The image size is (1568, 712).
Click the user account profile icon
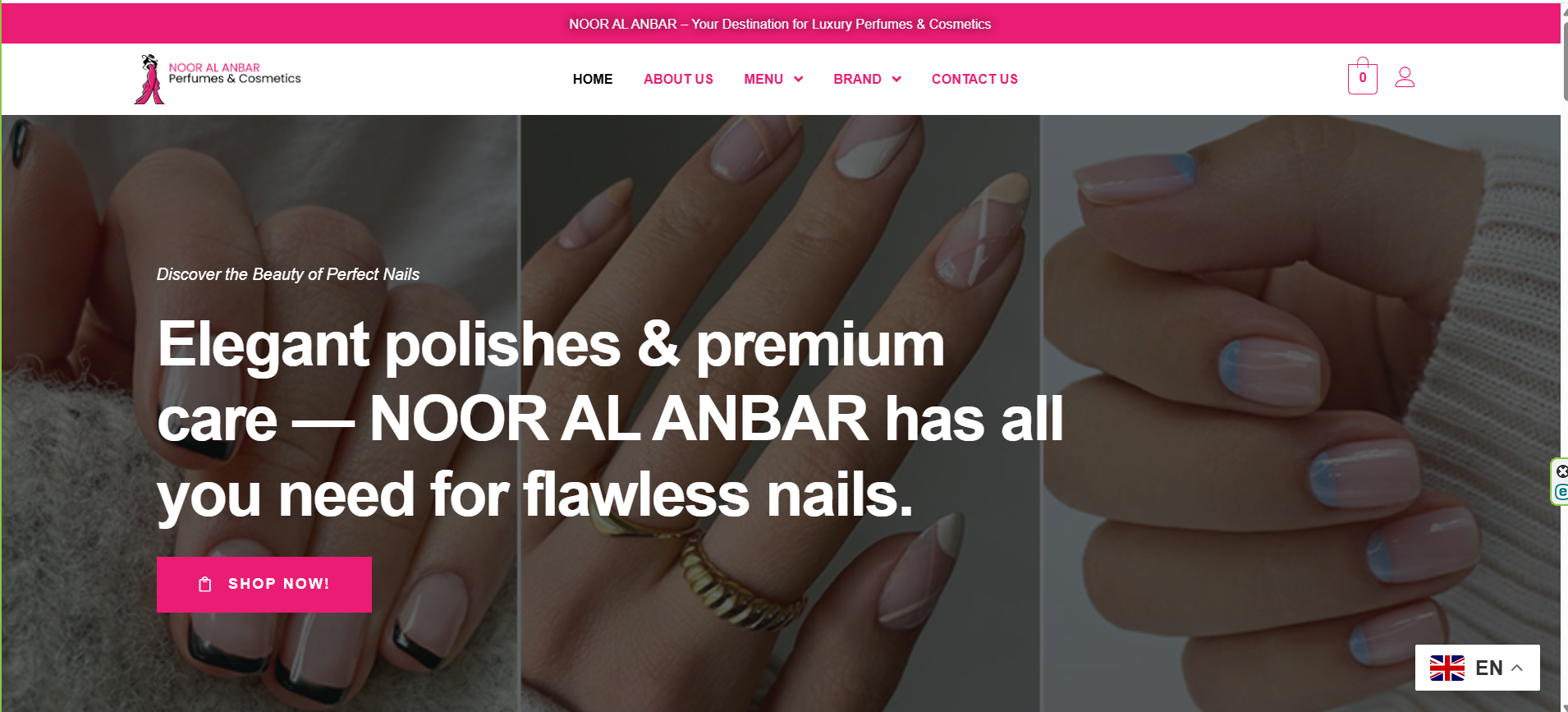1405,77
